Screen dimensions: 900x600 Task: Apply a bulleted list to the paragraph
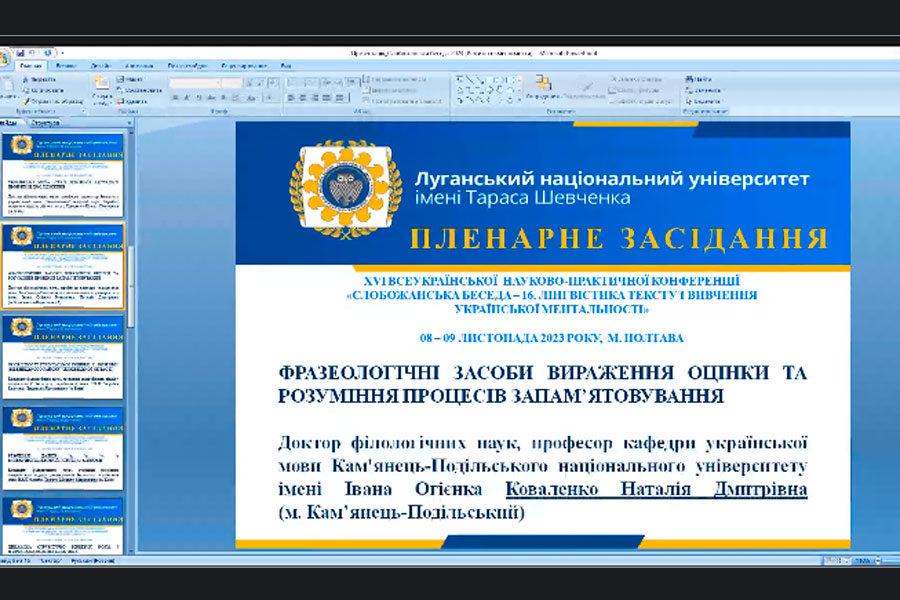294,83
